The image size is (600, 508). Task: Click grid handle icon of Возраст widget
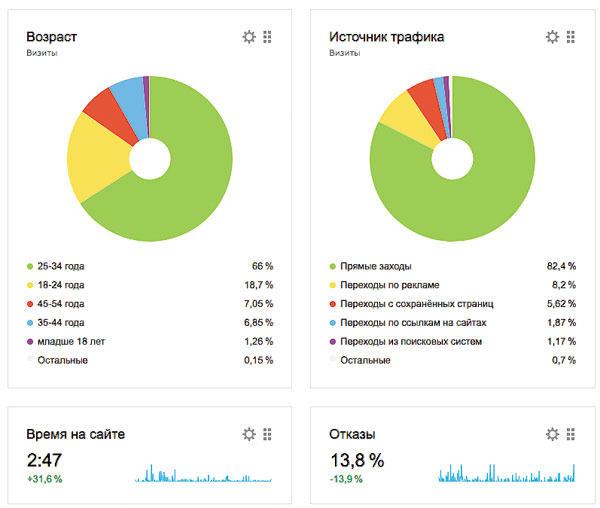tap(267, 37)
